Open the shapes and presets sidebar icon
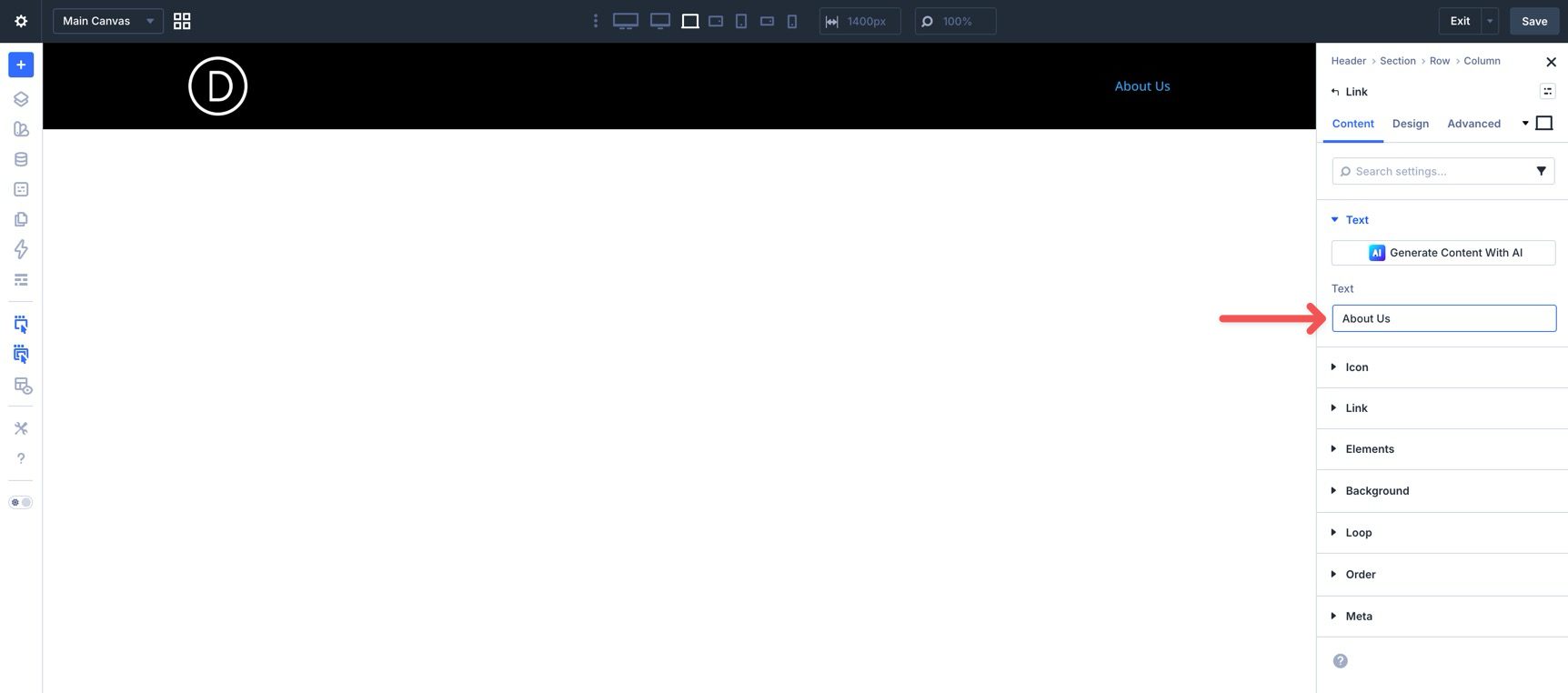The height and width of the screenshot is (693, 1568). 21,129
